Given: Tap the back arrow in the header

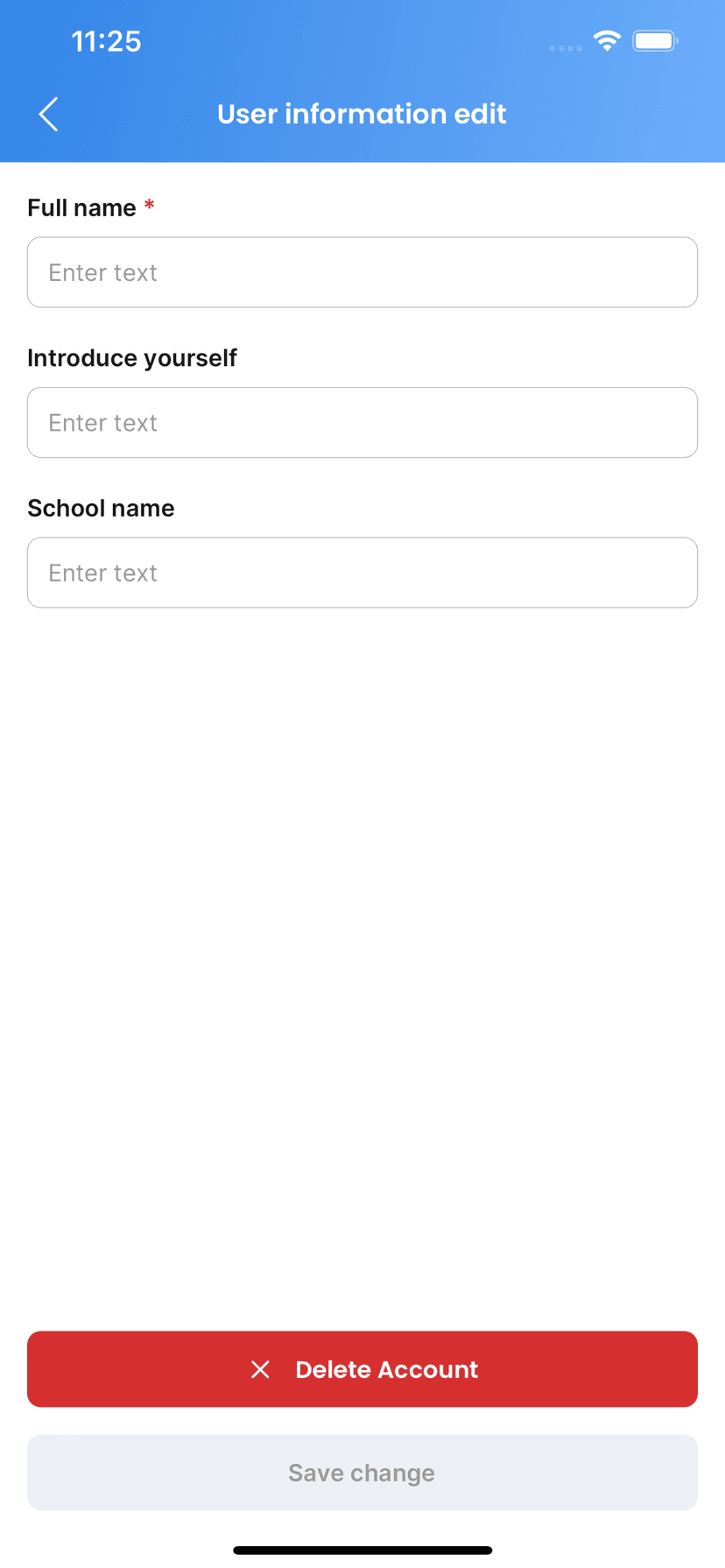Looking at the screenshot, I should [49, 114].
